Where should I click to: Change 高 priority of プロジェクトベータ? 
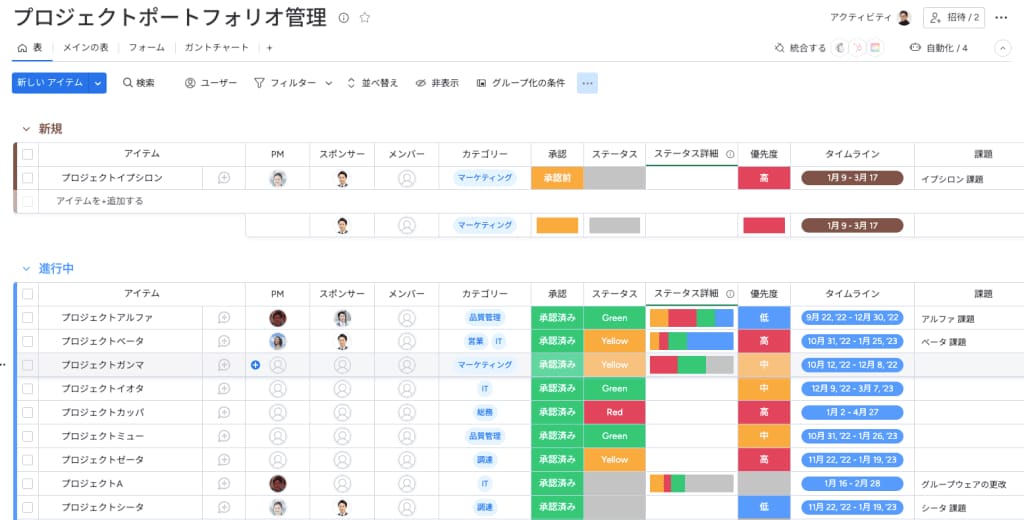click(x=764, y=341)
